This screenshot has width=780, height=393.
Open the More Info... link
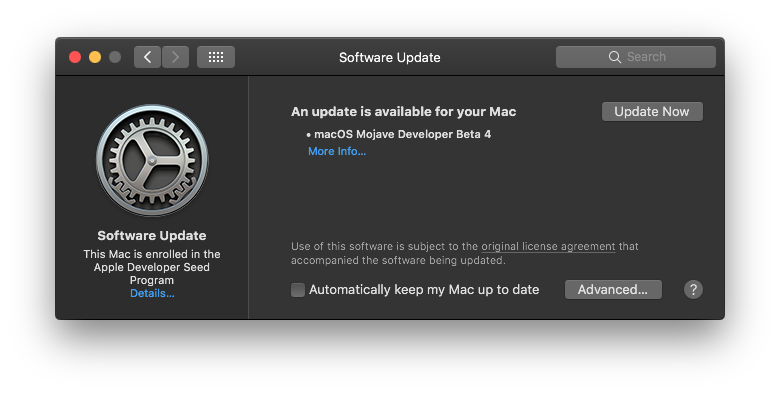337,151
